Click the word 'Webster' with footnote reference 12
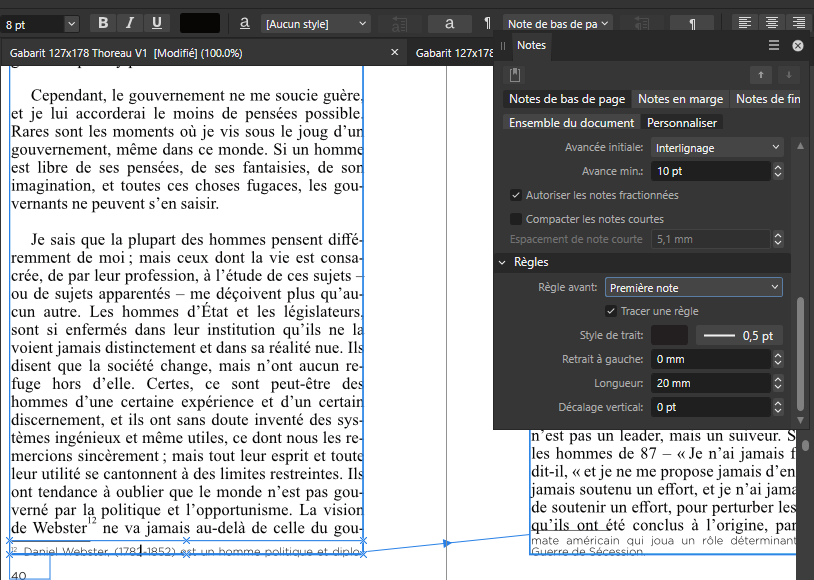Image resolution: width=814 pixels, height=580 pixels. coord(60,528)
